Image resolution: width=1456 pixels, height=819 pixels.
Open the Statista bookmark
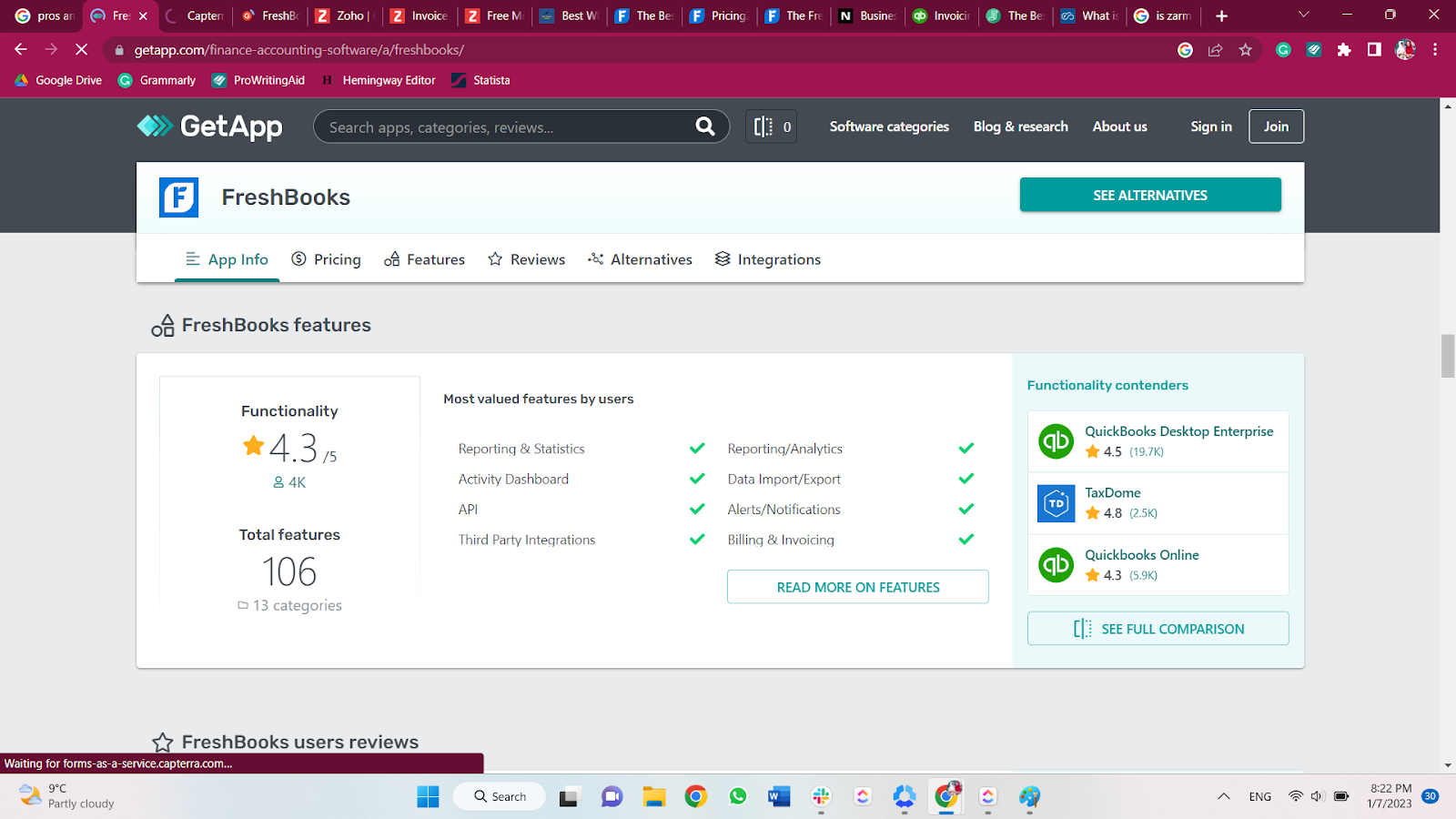[x=481, y=80]
